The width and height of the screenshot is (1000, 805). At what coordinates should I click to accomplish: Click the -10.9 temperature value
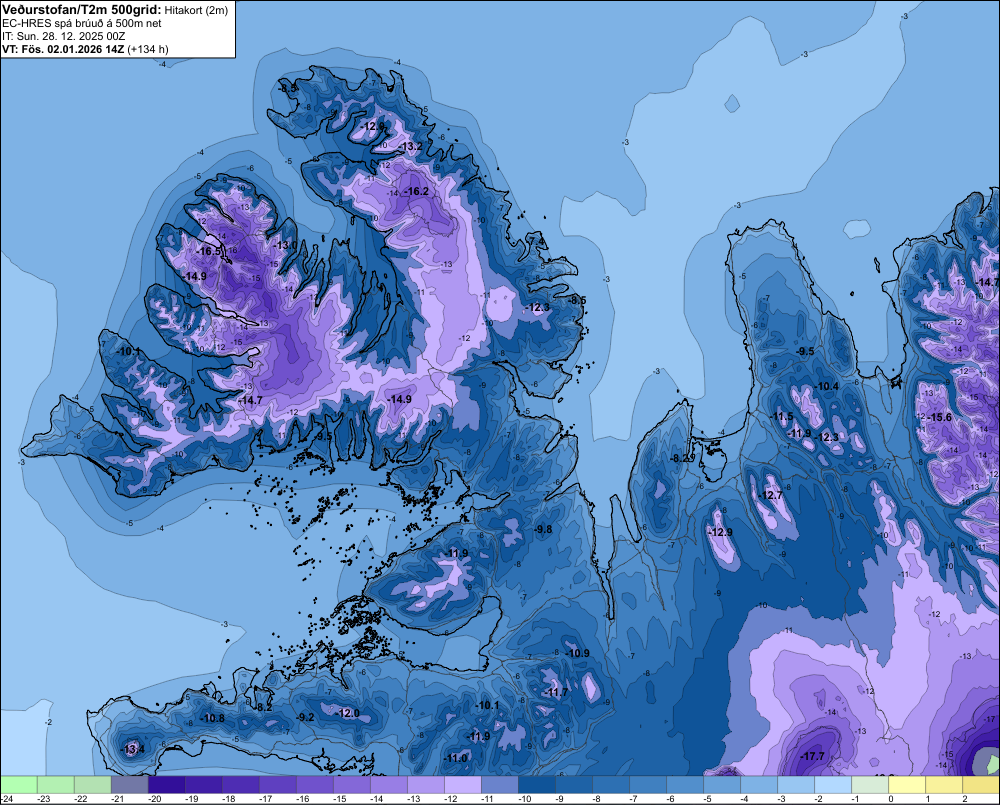(578, 653)
